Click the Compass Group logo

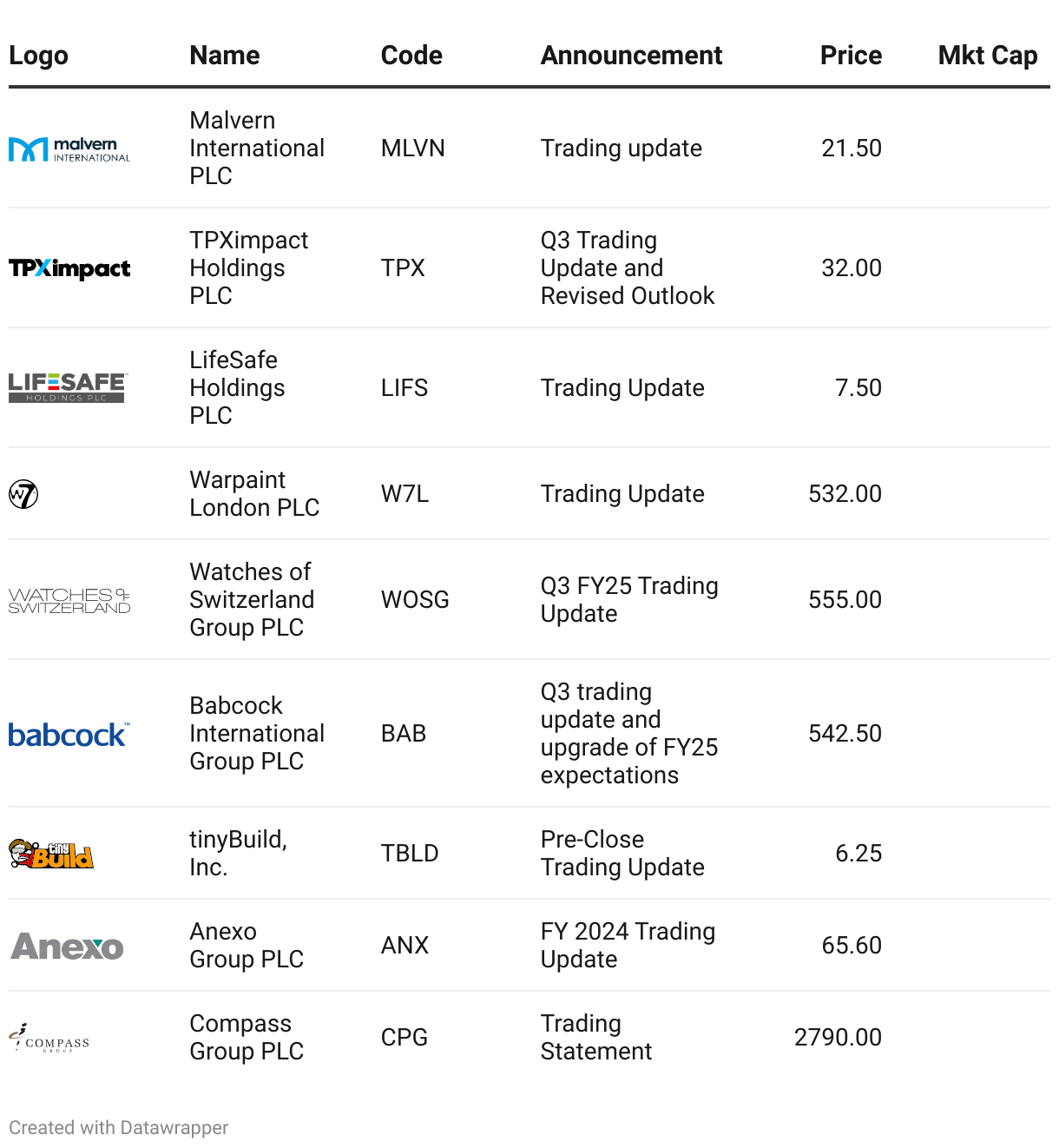point(49,1038)
